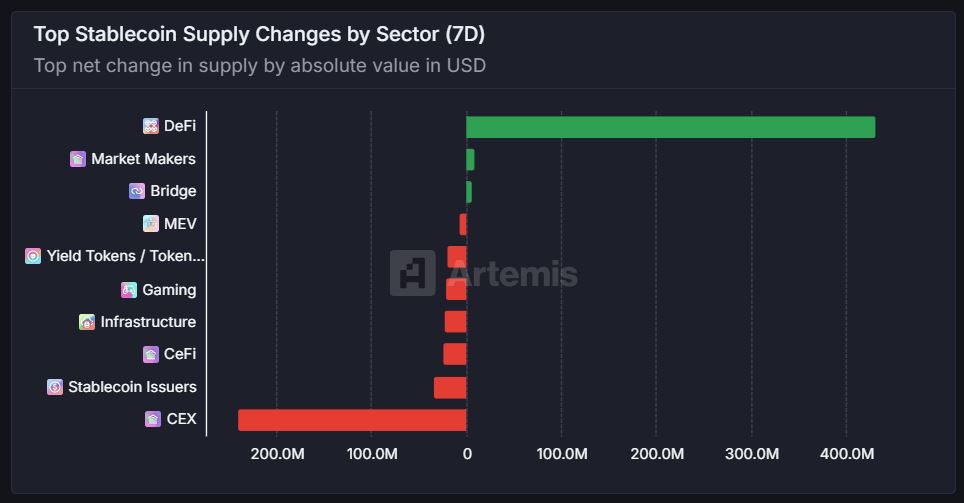964x503 pixels.
Task: Click the 400.0M axis label
Action: point(846,454)
